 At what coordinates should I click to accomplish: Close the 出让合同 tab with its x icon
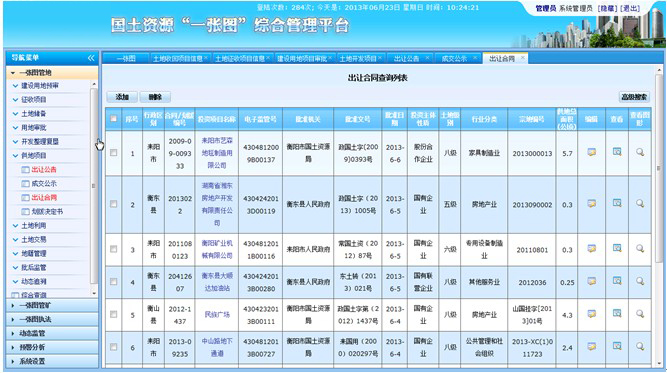coord(522,58)
